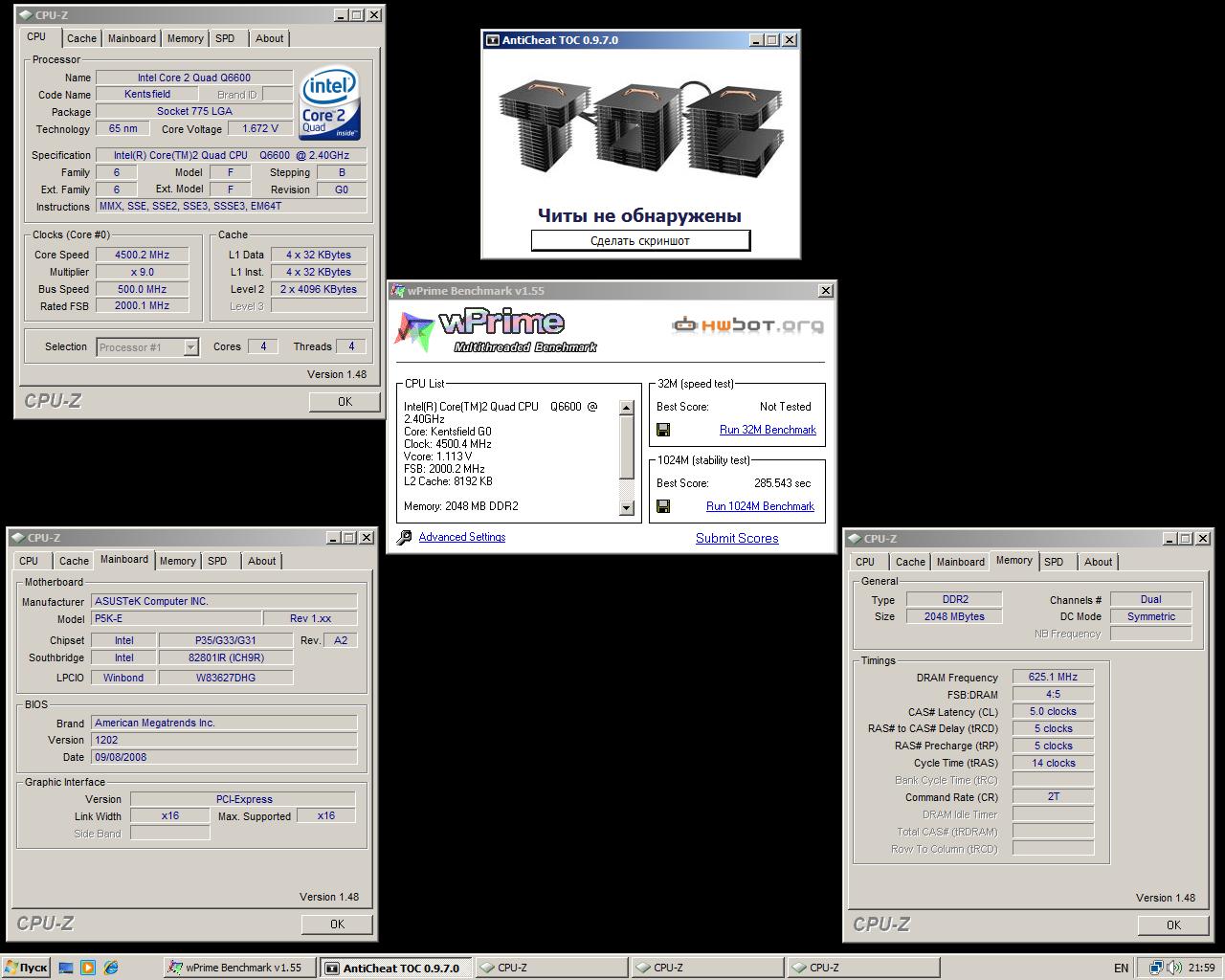Image resolution: width=1225 pixels, height=980 pixels.
Task: Open CPU tab in Mainboard CPU-Z window
Action: [29, 561]
